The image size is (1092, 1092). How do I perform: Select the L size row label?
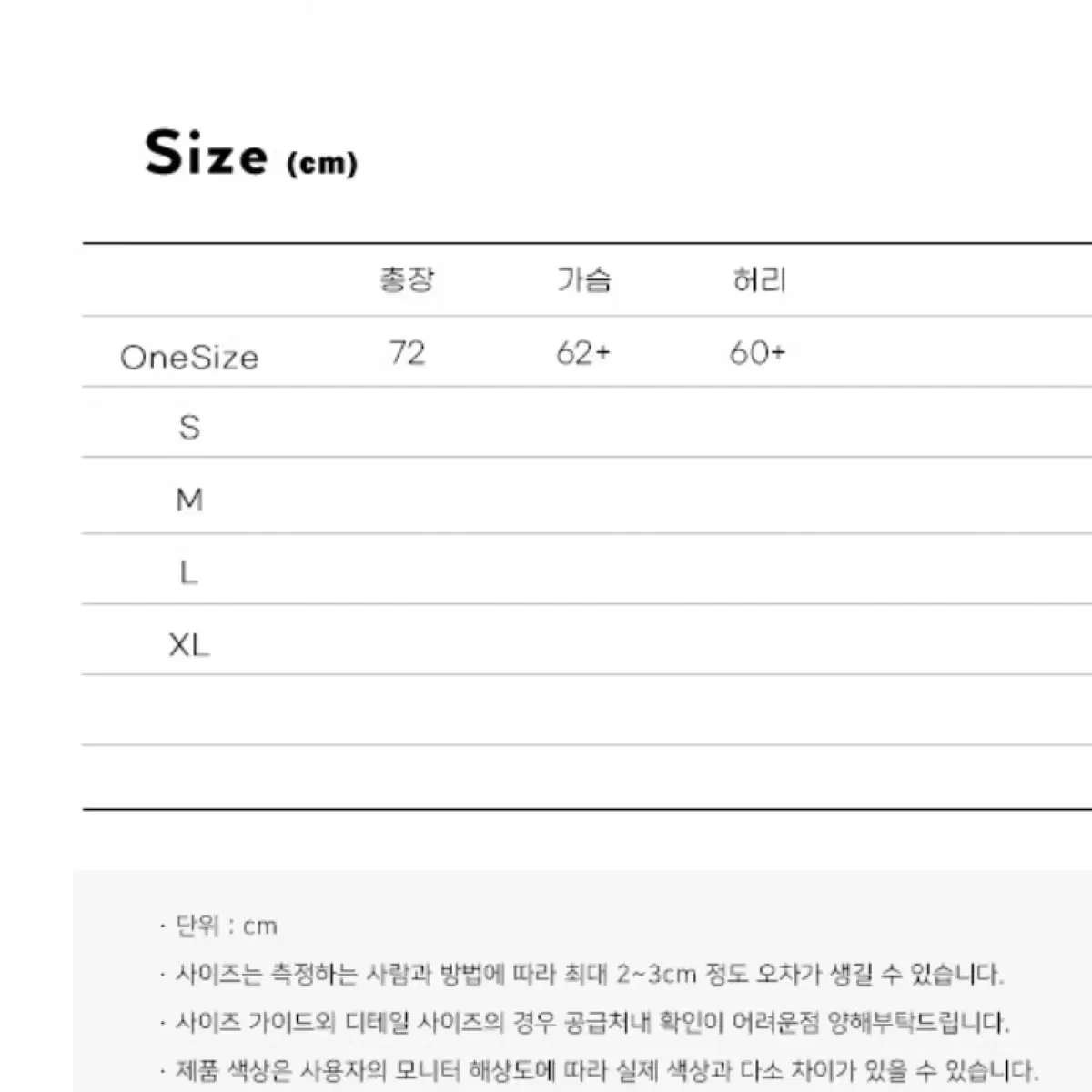pyautogui.click(x=188, y=572)
